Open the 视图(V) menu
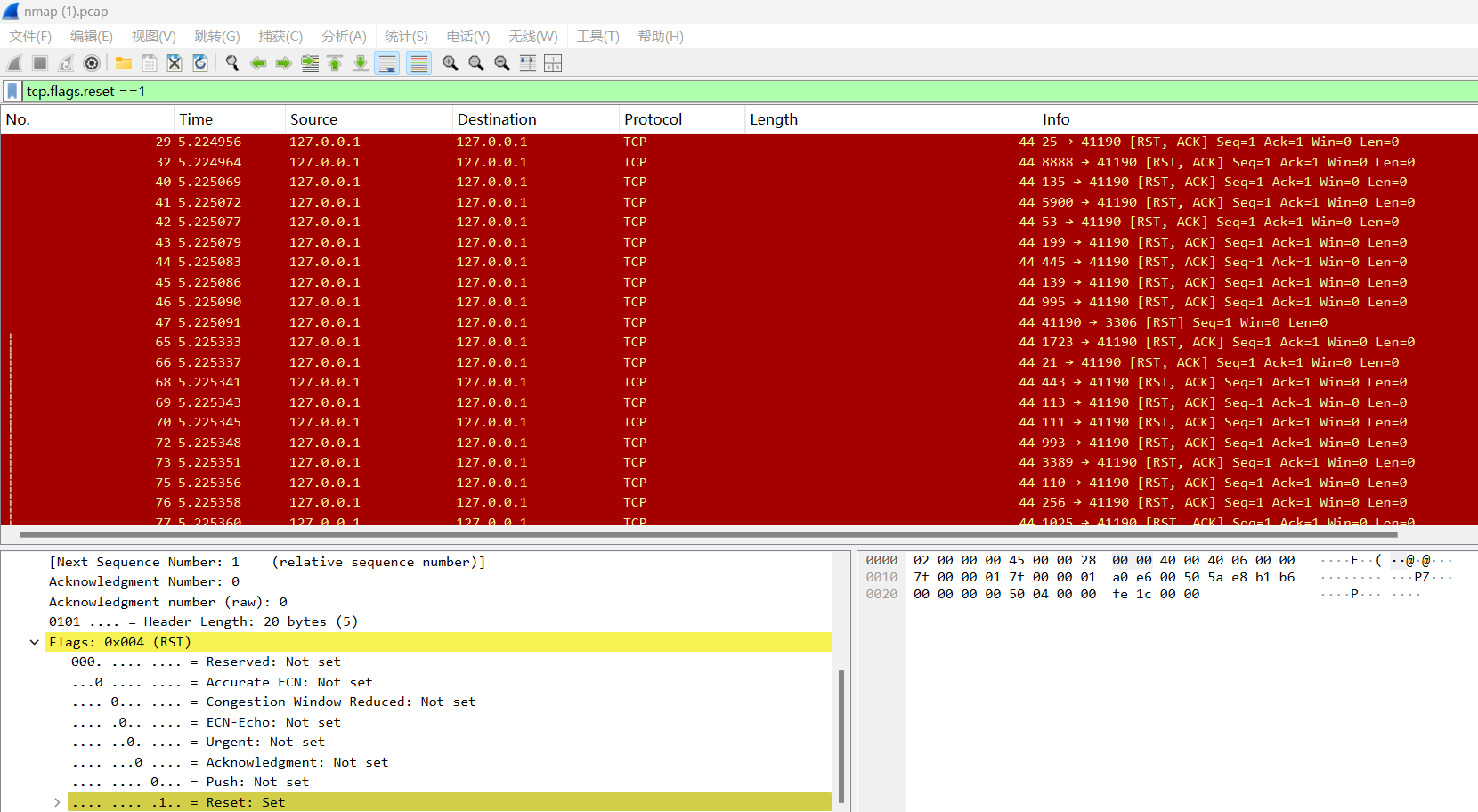 click(x=154, y=37)
